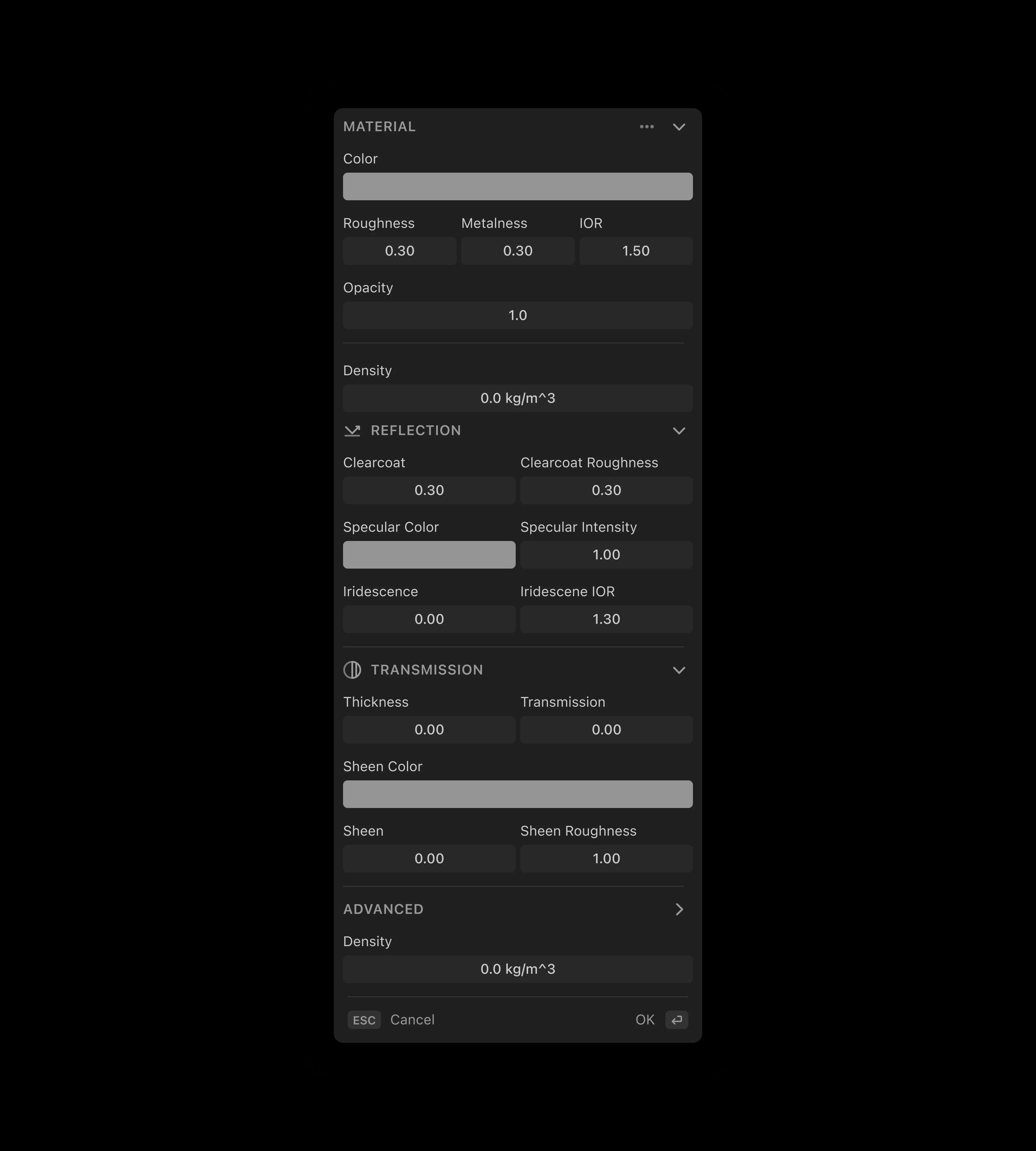This screenshot has width=1036, height=1151.
Task: Click the Reflection section icon
Action: [x=352, y=431]
